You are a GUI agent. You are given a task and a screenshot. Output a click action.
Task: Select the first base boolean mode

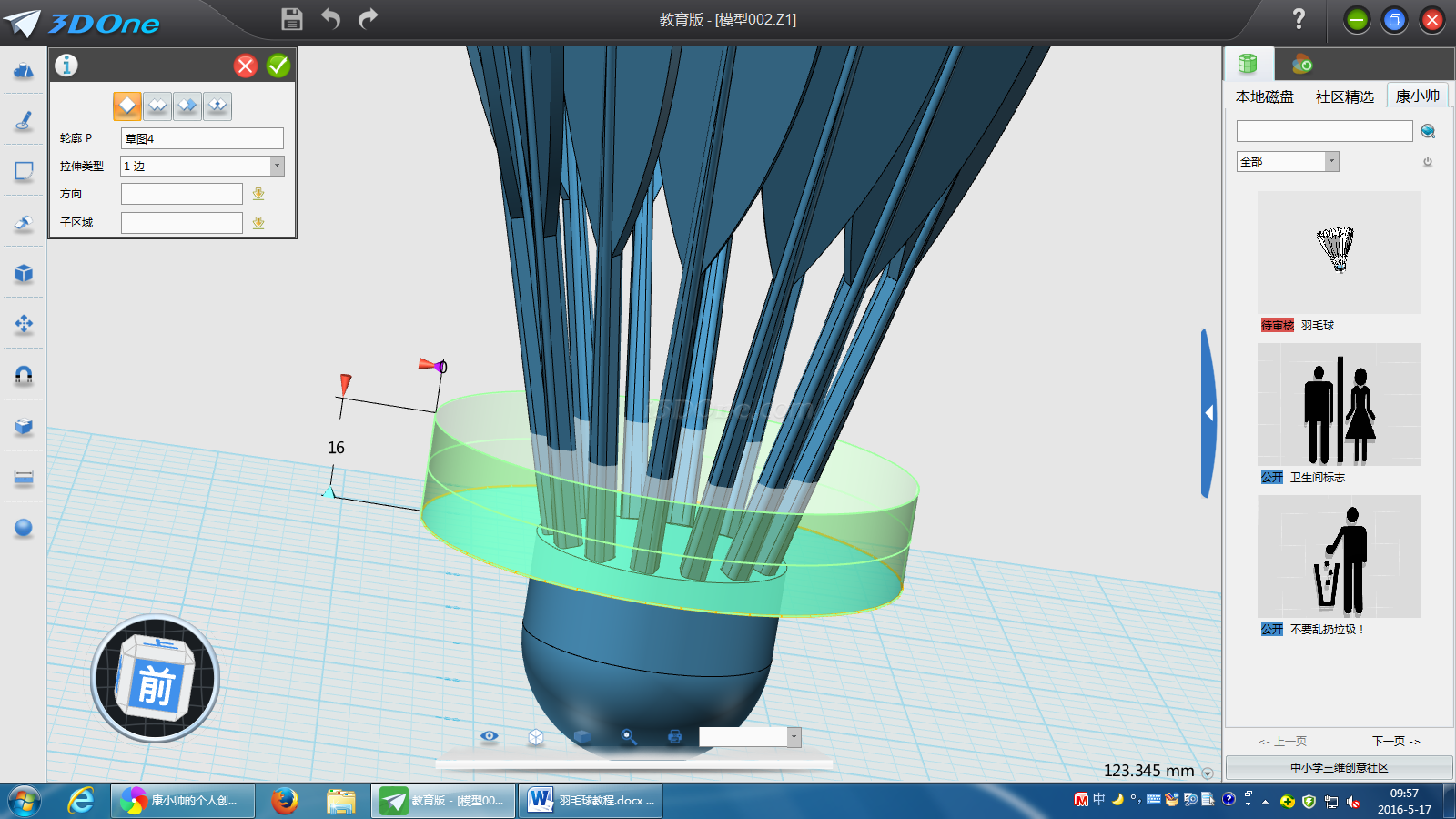click(127, 106)
